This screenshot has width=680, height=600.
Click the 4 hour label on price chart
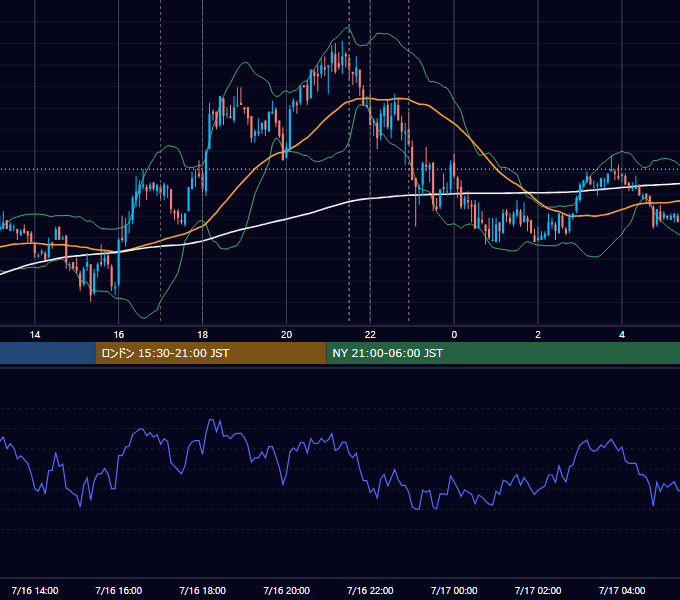pos(622,335)
